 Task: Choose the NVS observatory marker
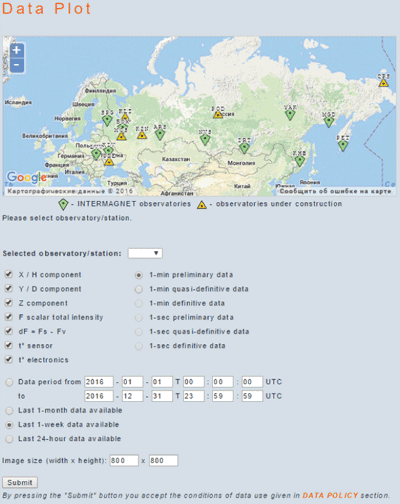click(205, 139)
